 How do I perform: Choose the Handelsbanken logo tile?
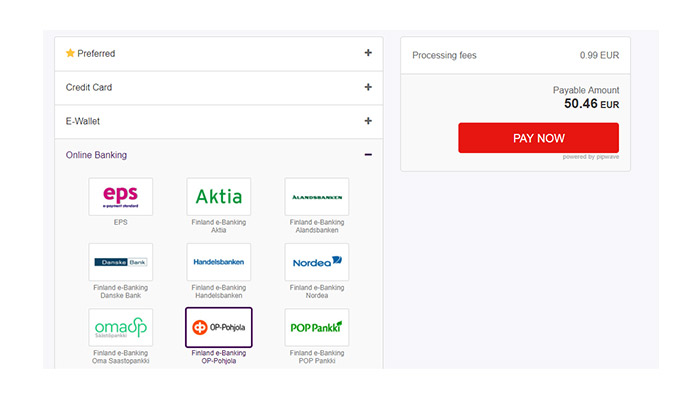click(219, 262)
